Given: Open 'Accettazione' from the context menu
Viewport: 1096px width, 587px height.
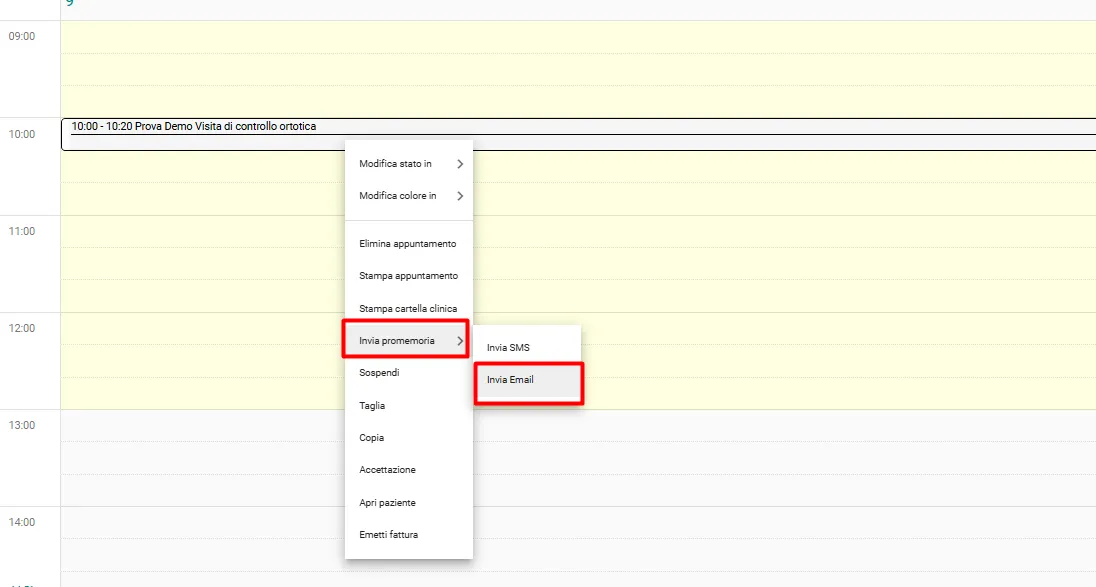Looking at the screenshot, I should (x=387, y=470).
